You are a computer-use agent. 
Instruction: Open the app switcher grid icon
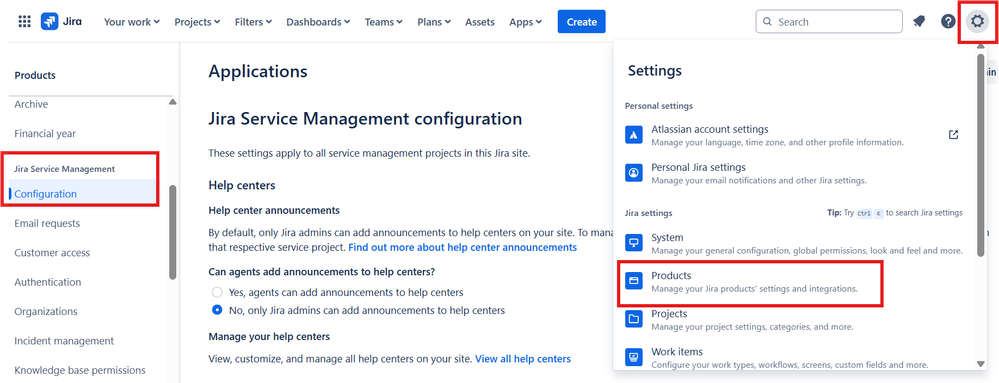click(x=24, y=22)
